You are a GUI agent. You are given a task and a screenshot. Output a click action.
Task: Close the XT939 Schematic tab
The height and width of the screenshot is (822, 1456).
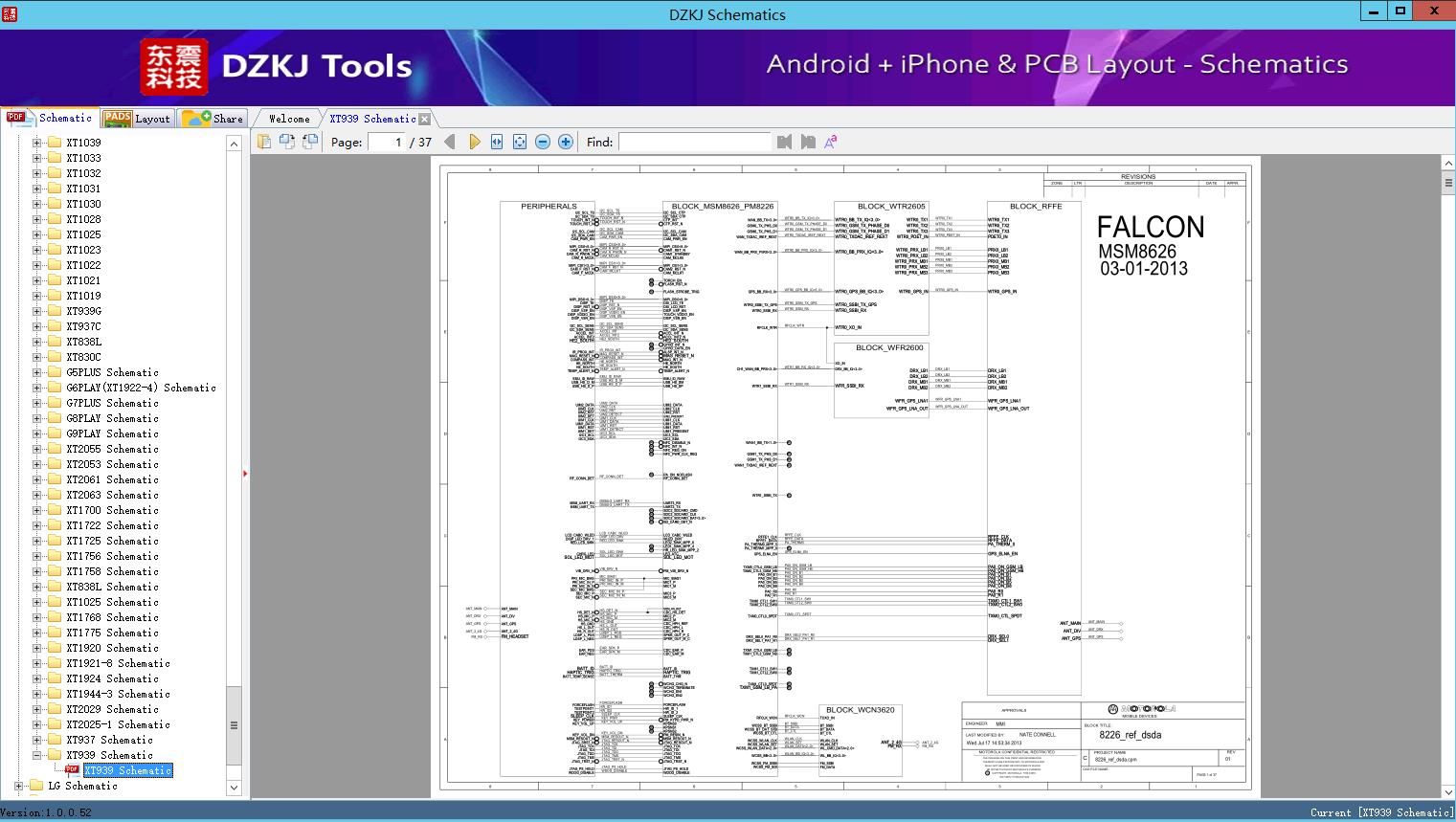click(425, 120)
